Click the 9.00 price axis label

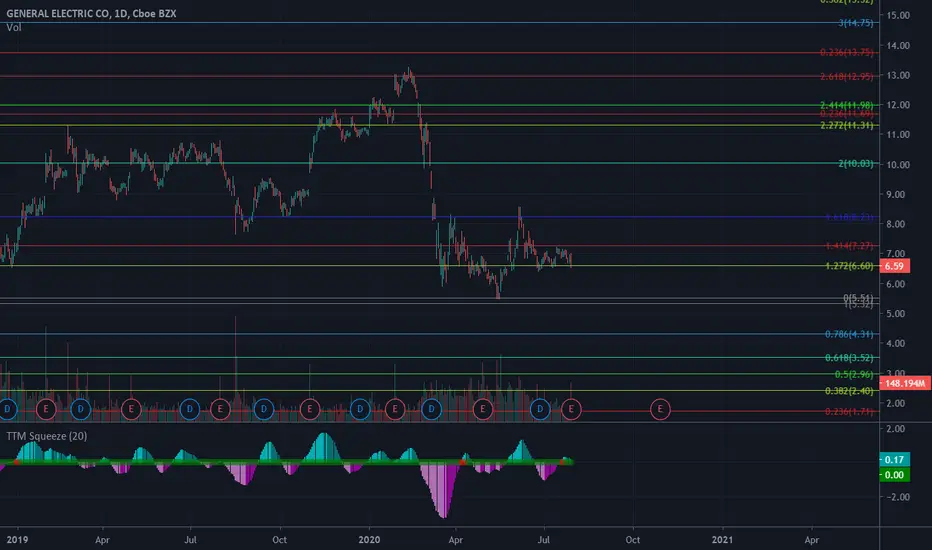(x=896, y=194)
